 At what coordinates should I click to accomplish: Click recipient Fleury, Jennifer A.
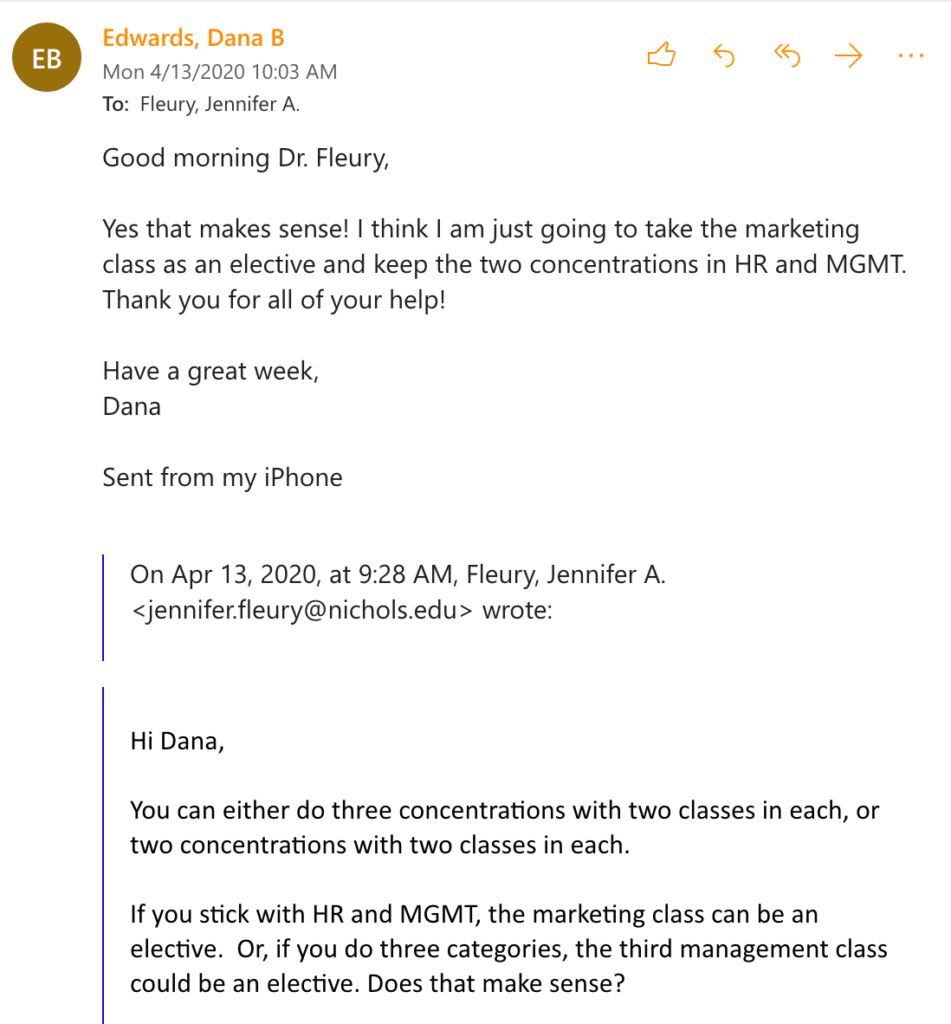tap(219, 104)
